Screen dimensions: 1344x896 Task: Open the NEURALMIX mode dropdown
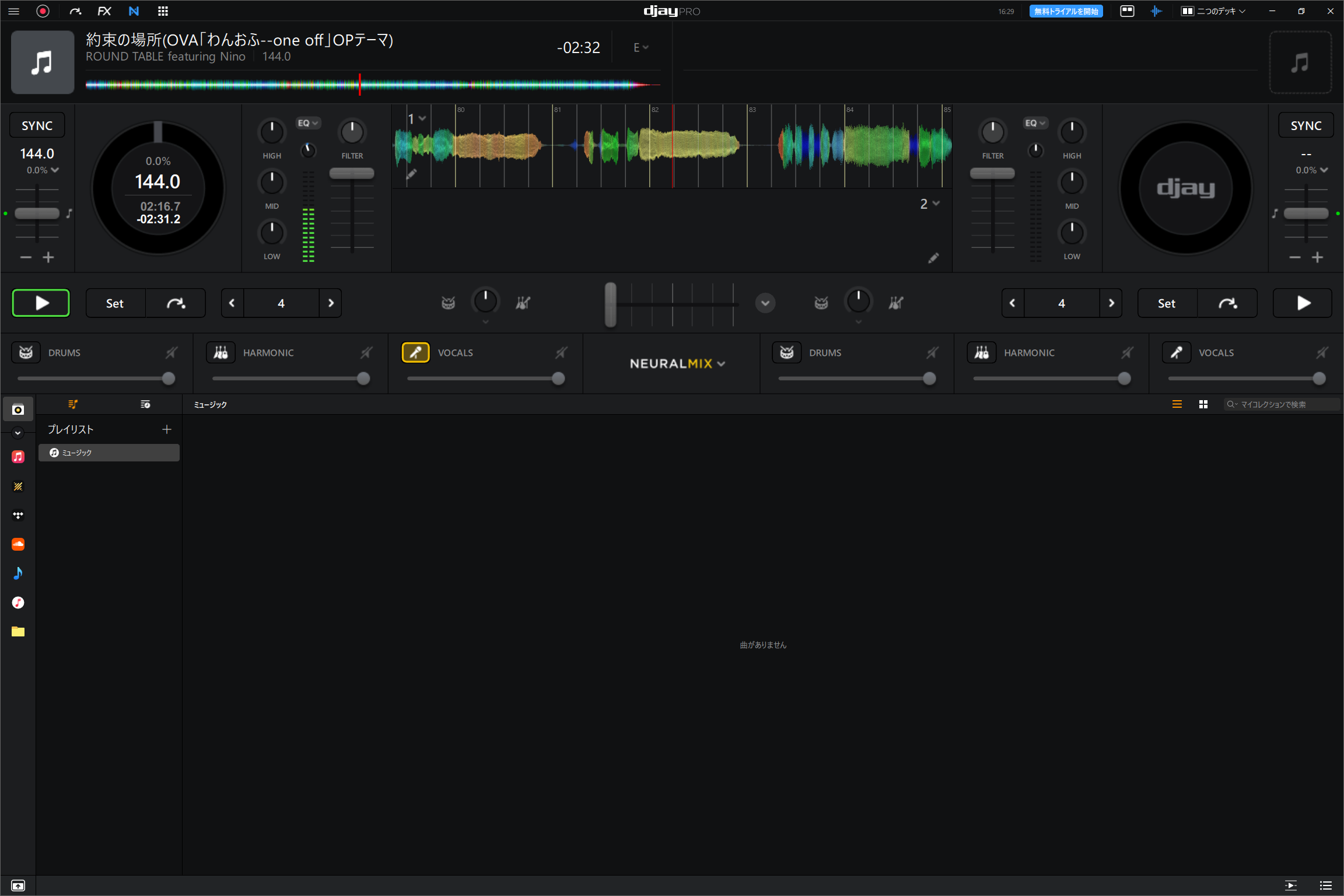722,363
